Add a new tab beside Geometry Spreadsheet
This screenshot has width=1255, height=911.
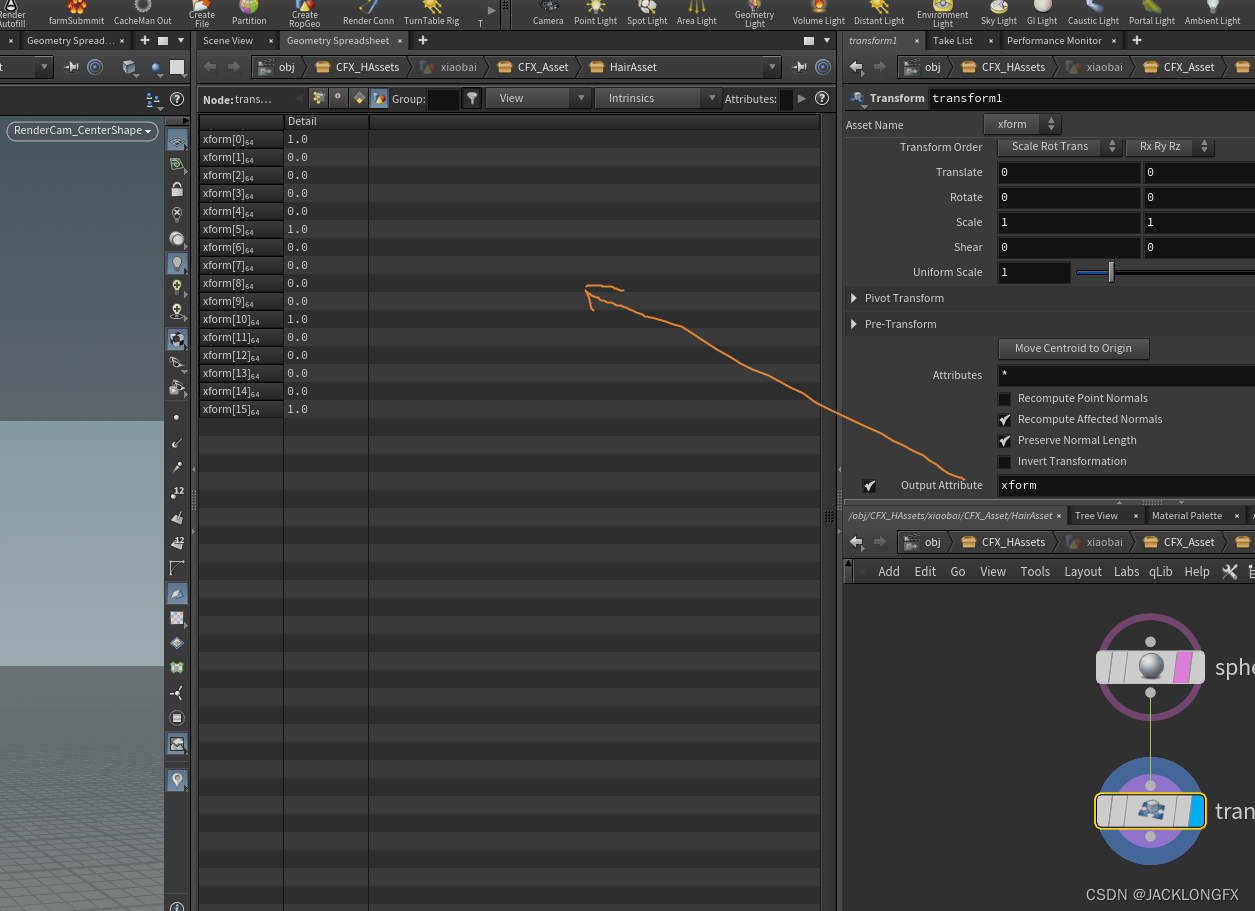tap(423, 40)
